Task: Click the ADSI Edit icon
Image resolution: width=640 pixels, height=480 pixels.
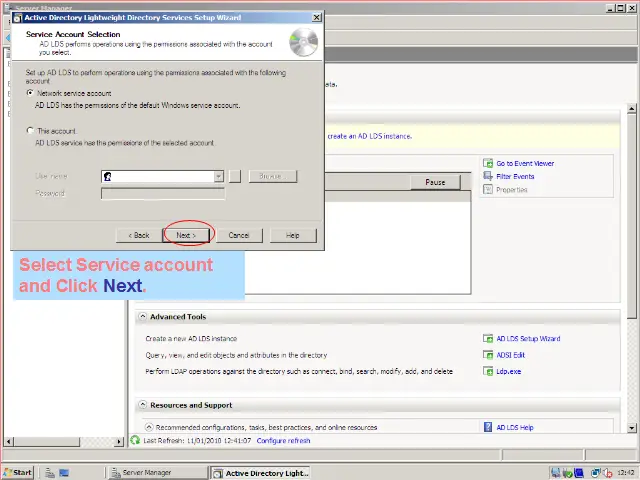Action: [488, 355]
